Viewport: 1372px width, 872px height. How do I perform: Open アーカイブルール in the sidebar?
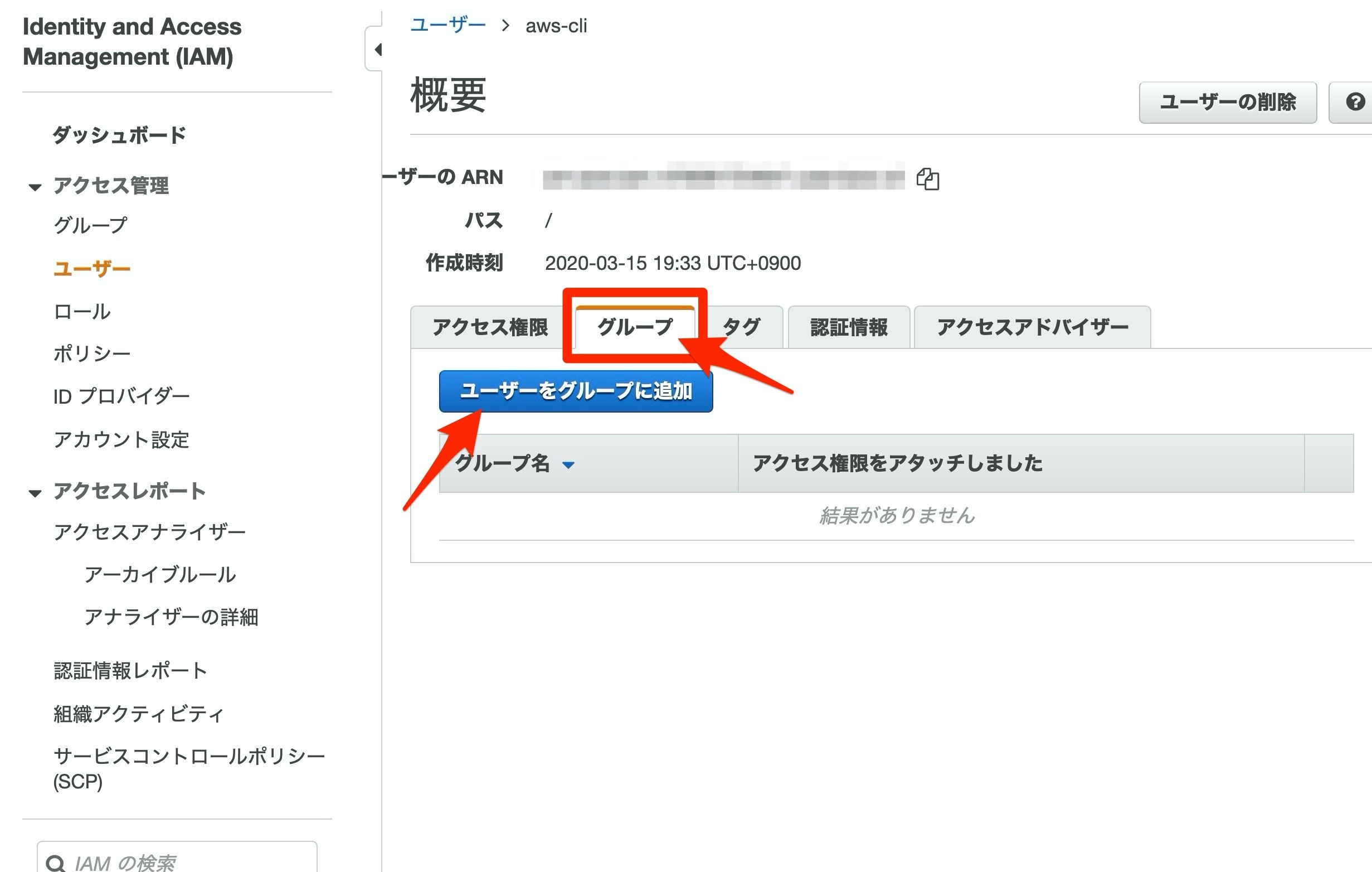(160, 574)
